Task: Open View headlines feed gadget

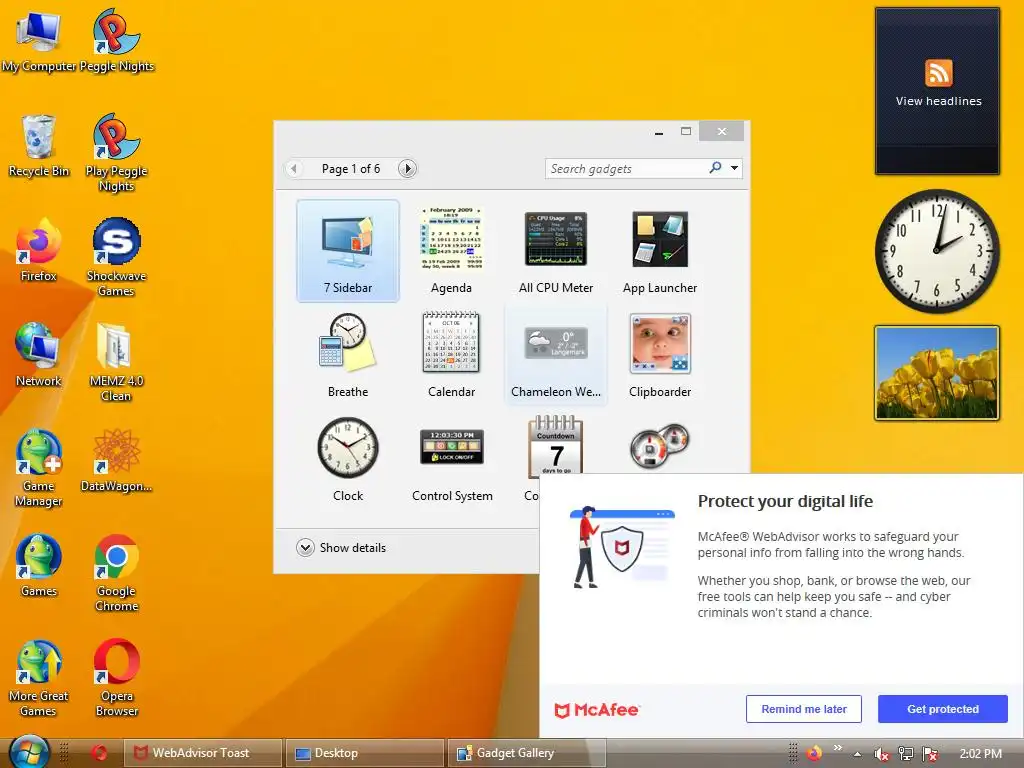Action: coord(937,91)
